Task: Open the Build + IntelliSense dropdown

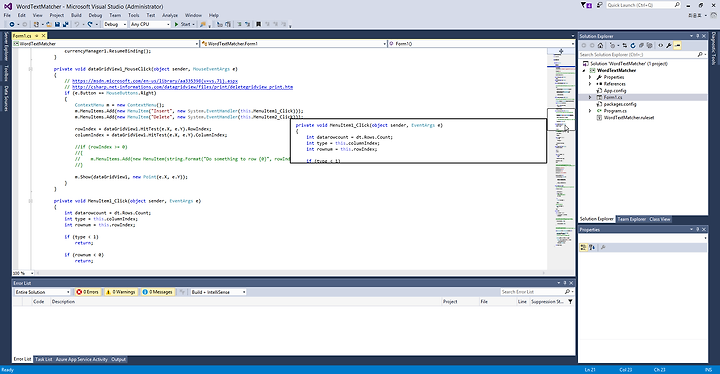Action: point(218,292)
